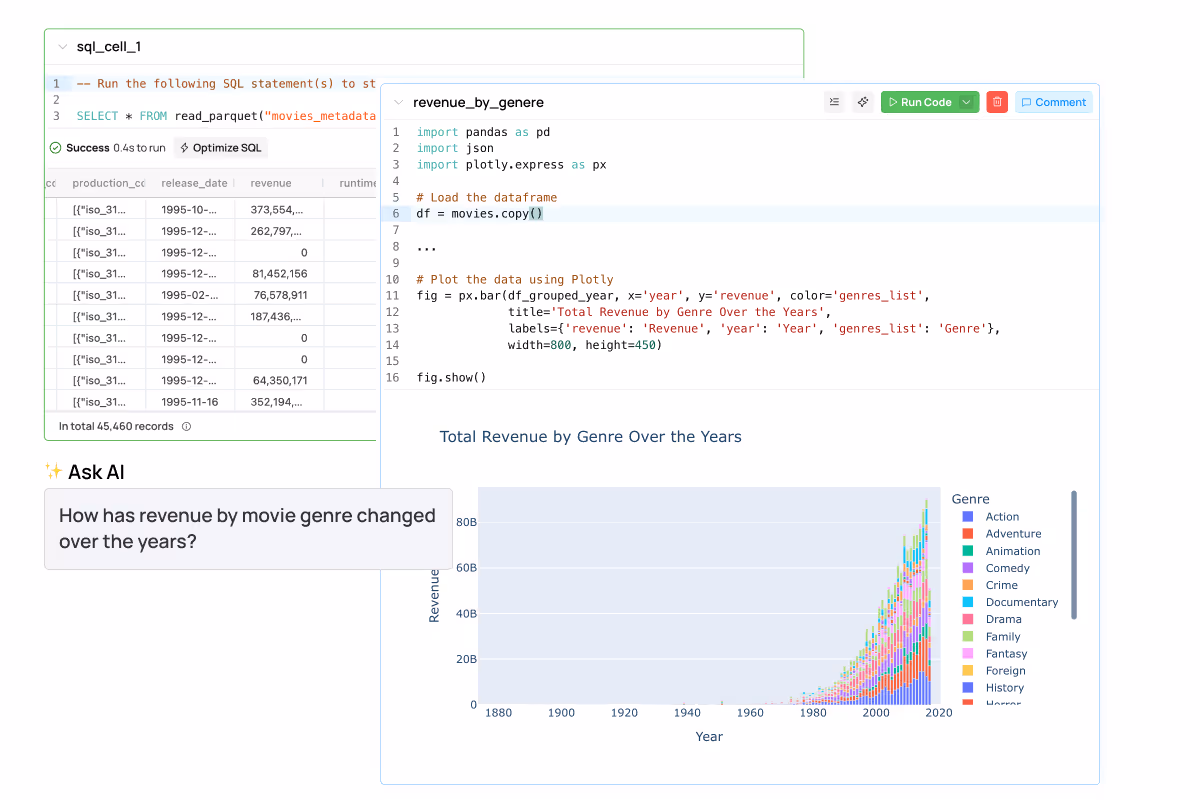Image resolution: width=1200 pixels, height=800 pixels.
Task: Click the 'Genre' legend title
Action: click(x=971, y=498)
